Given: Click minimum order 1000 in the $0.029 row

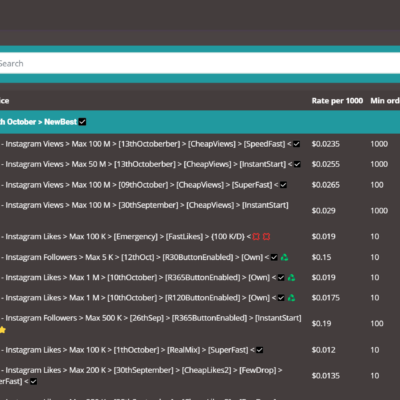Looking at the screenshot, I should click(x=379, y=211).
